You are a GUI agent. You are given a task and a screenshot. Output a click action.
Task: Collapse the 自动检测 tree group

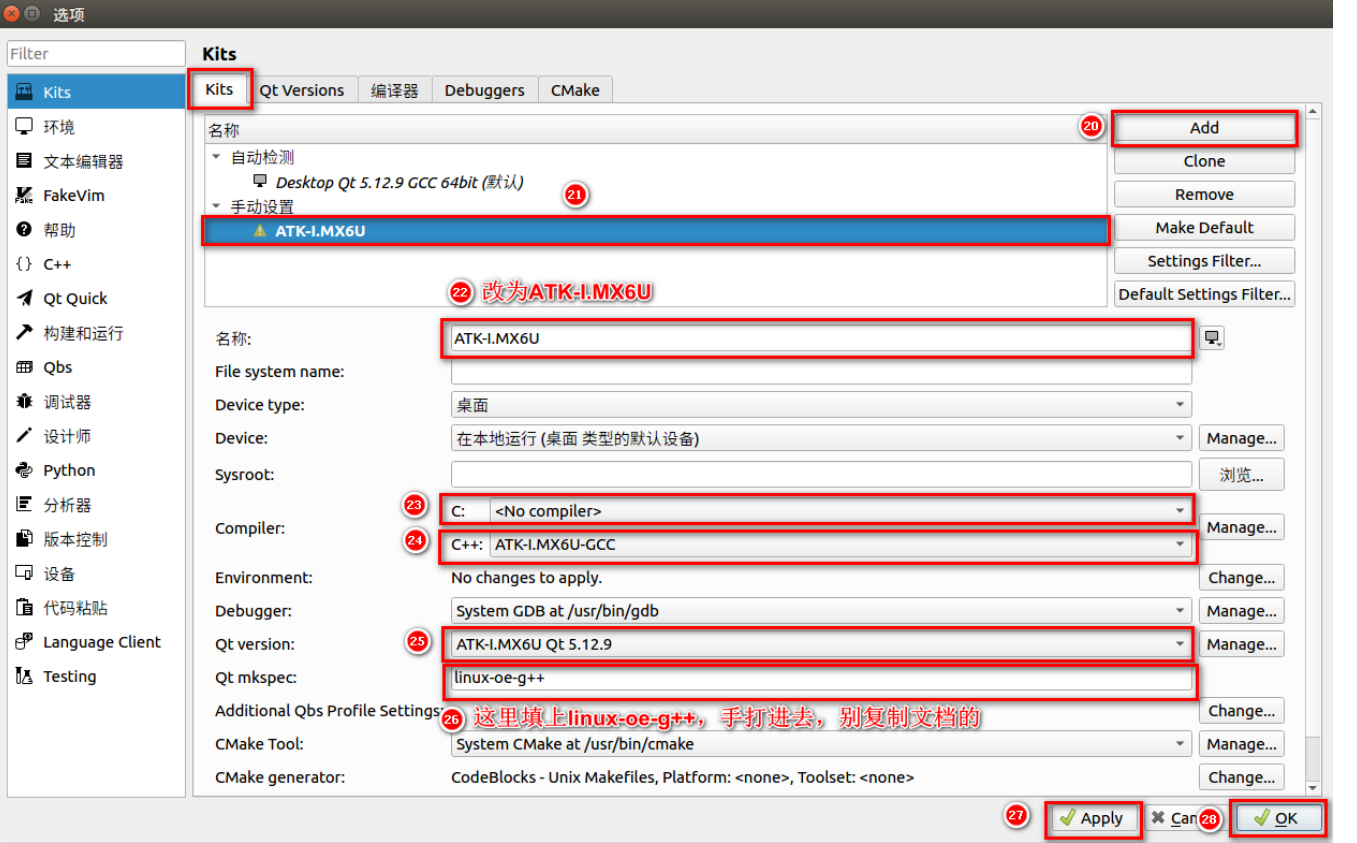pos(216,157)
